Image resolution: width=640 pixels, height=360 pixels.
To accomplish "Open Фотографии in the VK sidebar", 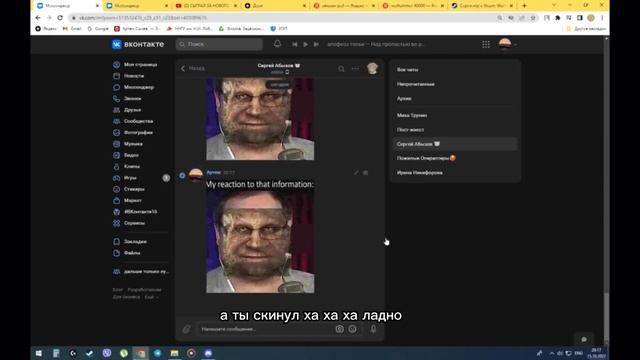I will [138, 133].
